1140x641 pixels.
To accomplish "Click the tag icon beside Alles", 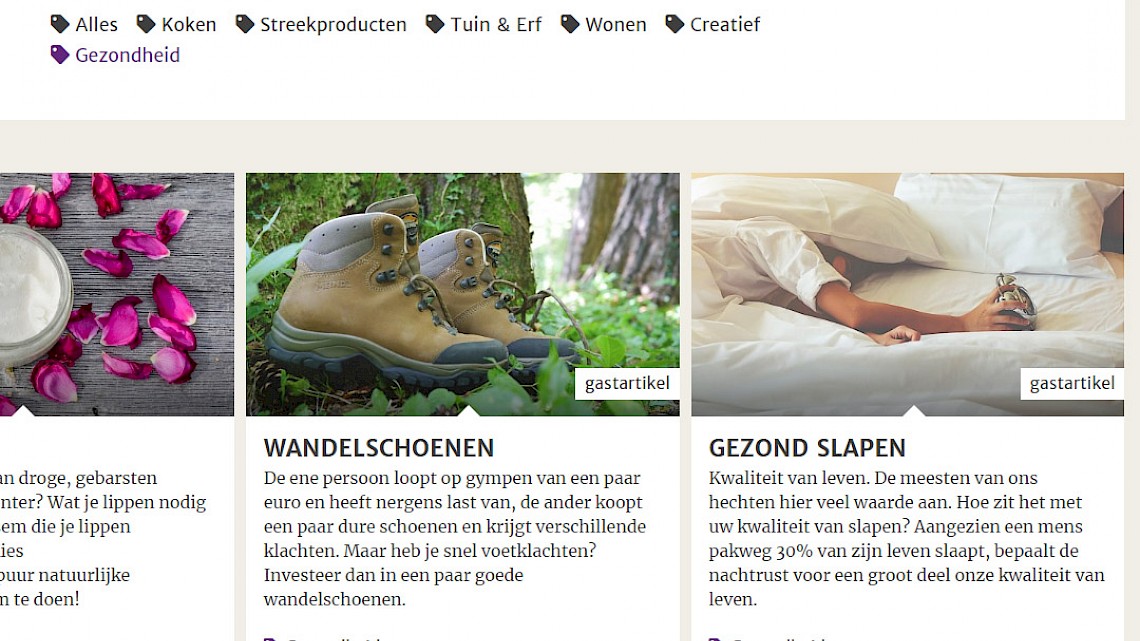I will pos(60,24).
